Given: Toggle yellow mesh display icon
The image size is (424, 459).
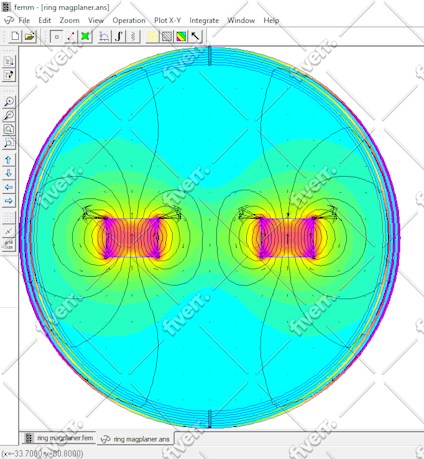Looking at the screenshot, I should click(x=153, y=36).
